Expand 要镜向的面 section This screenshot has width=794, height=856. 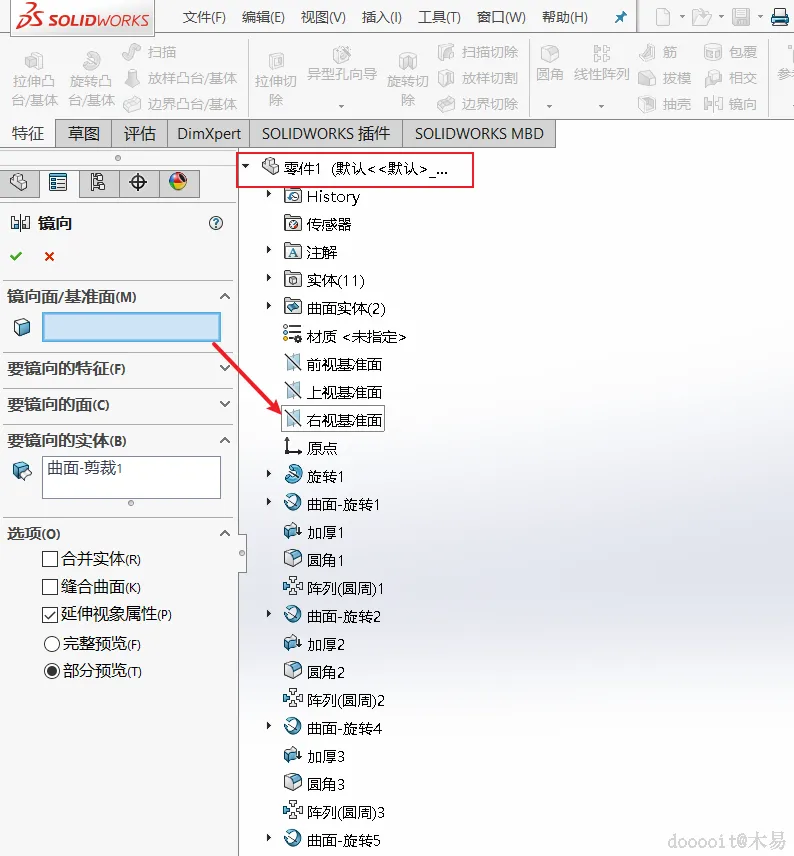point(118,405)
